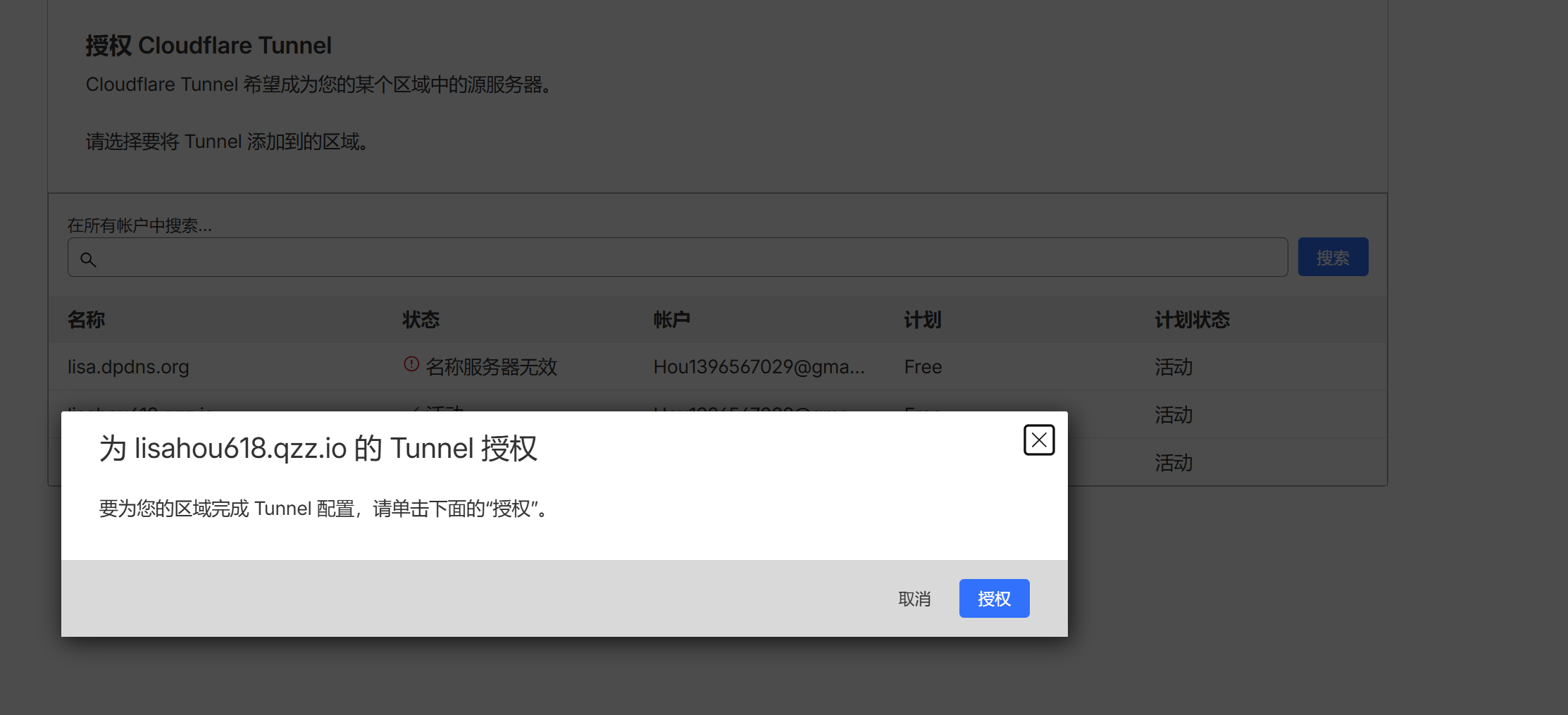This screenshot has height=715, width=1568.
Task: Click Free plan for lisa.dpdns.org
Action: coord(923,367)
